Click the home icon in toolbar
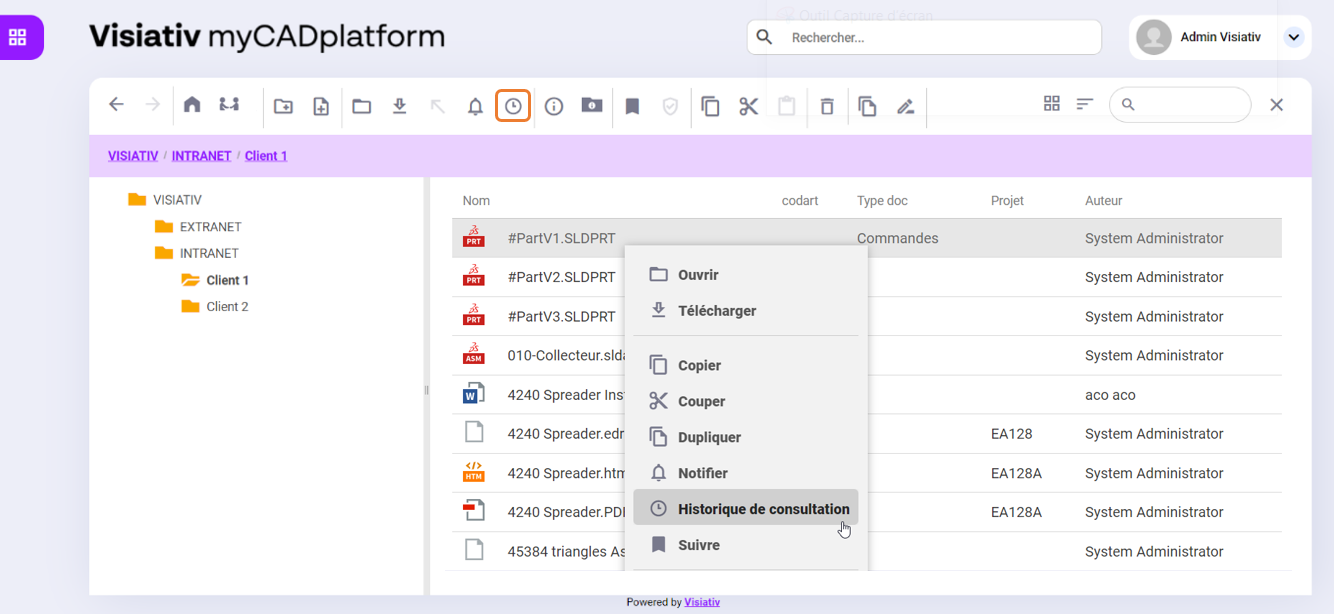The image size is (1334, 614). (x=192, y=105)
